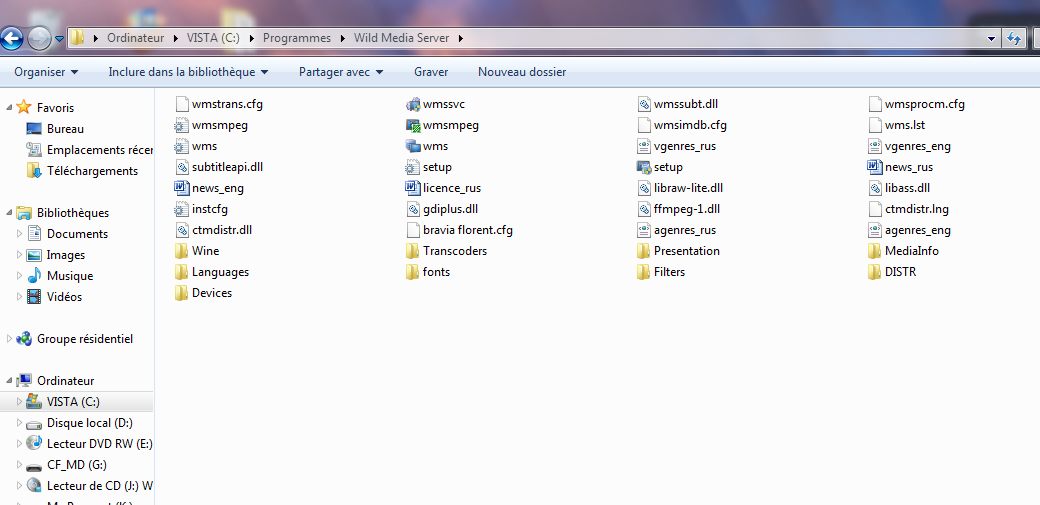Viewport: 1040px width, 505px height.
Task: Click Wild Media Server breadcrumb segment
Action: (x=401, y=38)
